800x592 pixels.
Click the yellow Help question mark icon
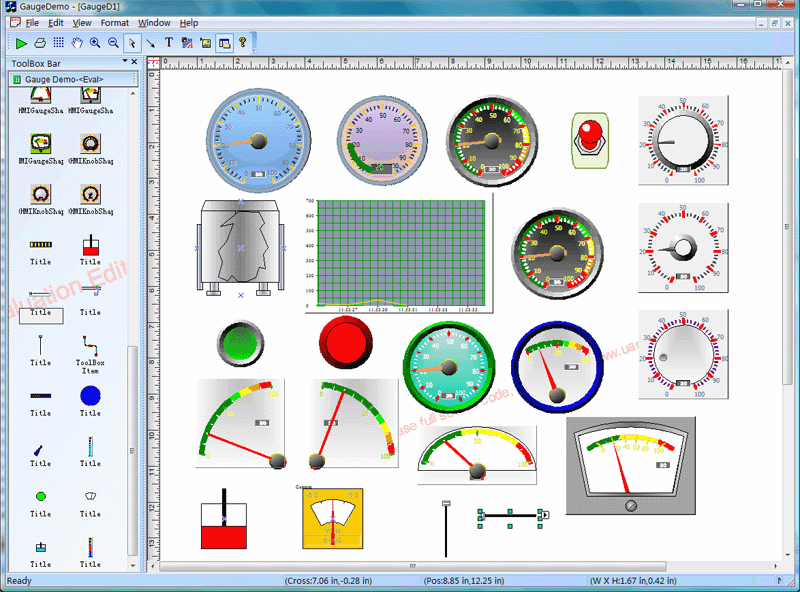coord(242,43)
